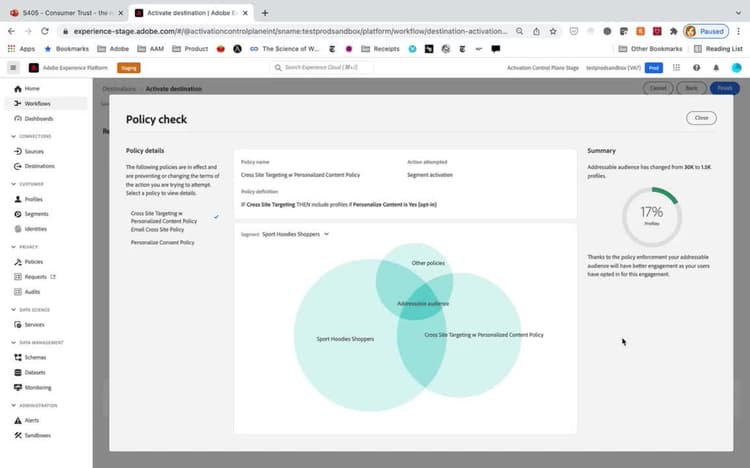
Task: Open Schemas in the sidebar
Action: [30, 357]
